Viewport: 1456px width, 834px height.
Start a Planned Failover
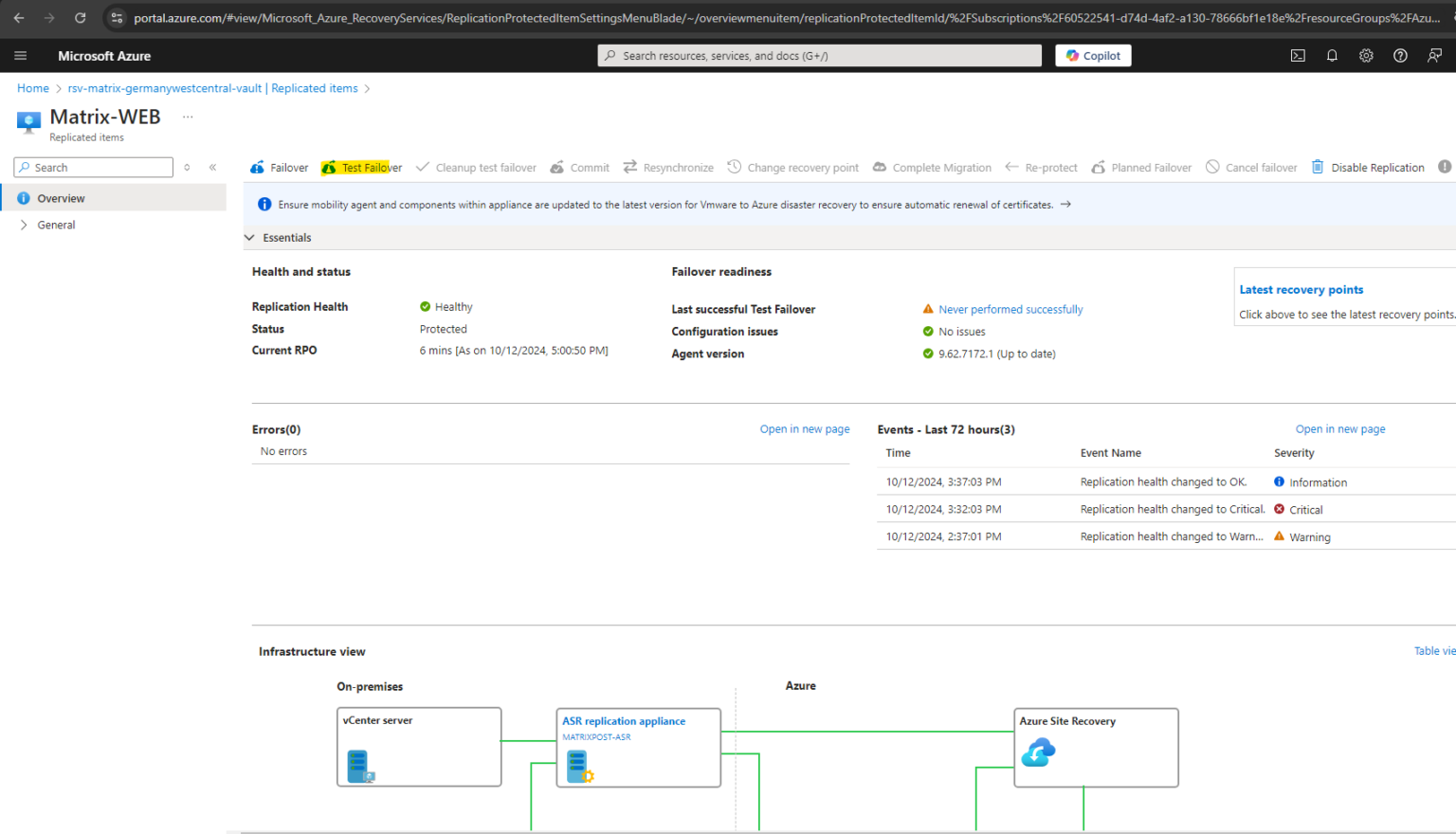pyautogui.click(x=1150, y=167)
